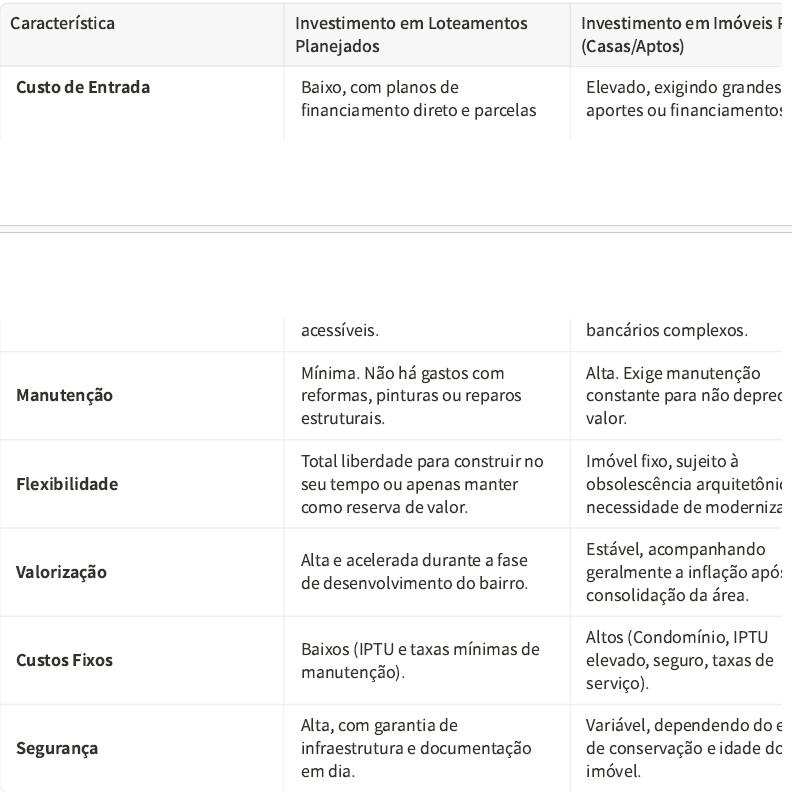
Task: Select the Custo de Entrada row label
Action: (83, 87)
